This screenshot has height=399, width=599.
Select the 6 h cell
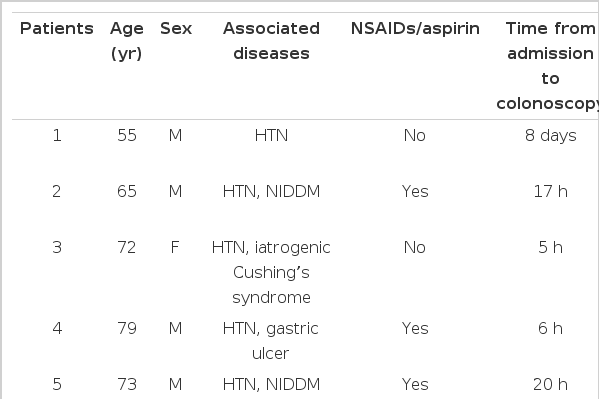coord(550,329)
